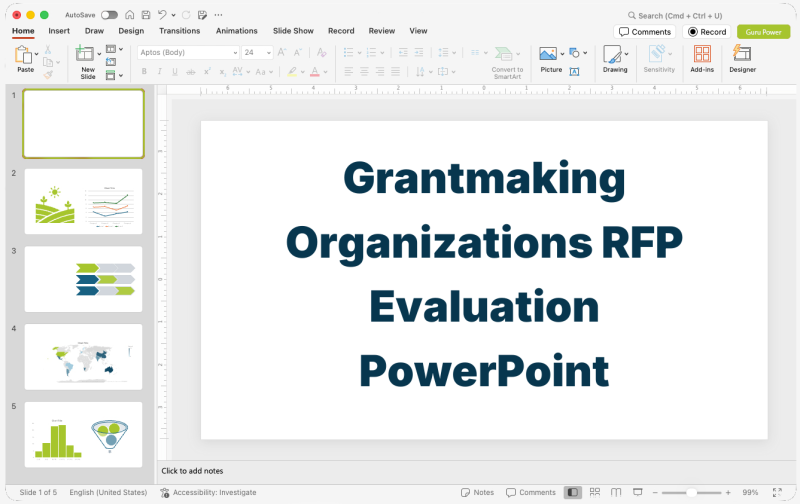Click the Redo arrow icon
Screen dimensions: 800x504
click(186, 15)
